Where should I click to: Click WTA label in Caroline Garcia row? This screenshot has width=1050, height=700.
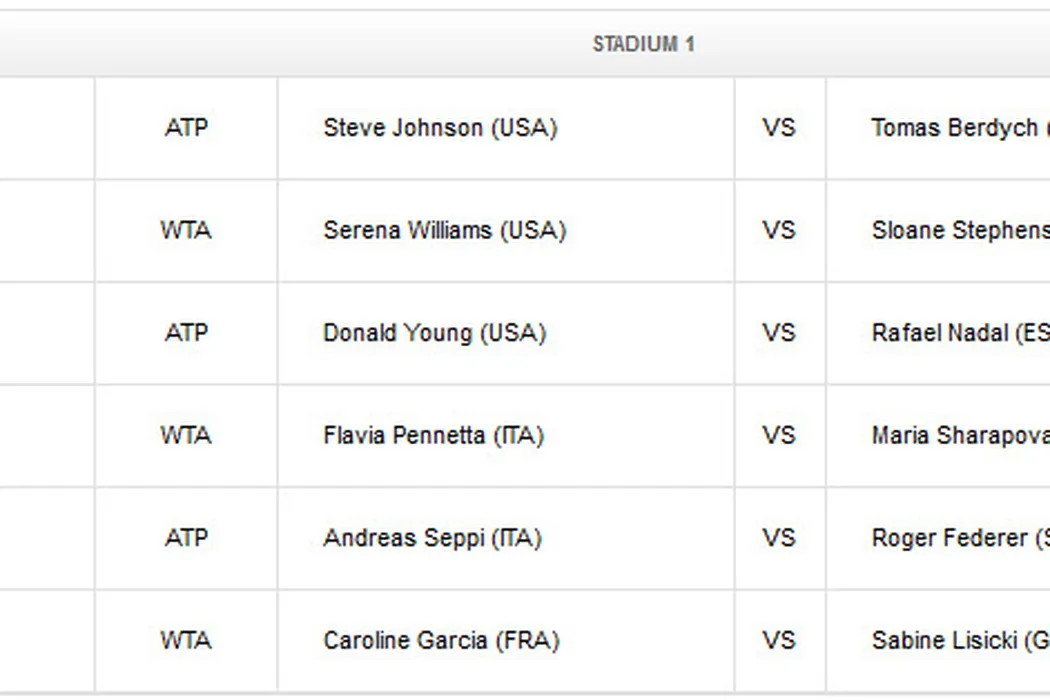coord(186,640)
